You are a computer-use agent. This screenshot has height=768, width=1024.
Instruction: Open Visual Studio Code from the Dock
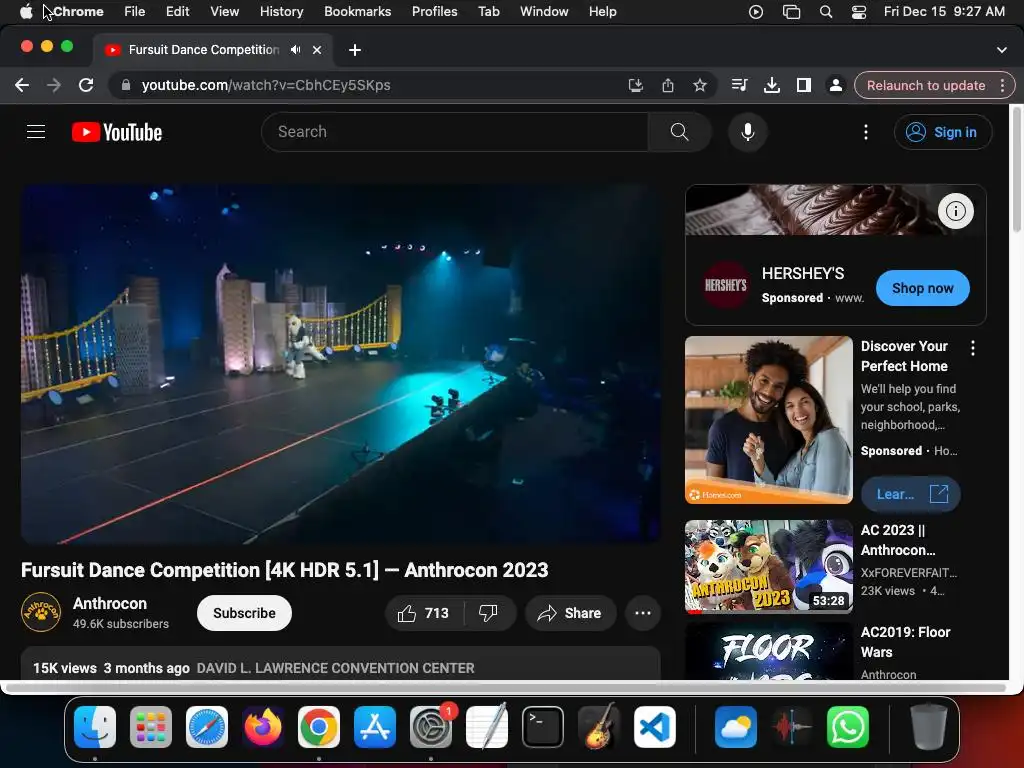coord(655,727)
